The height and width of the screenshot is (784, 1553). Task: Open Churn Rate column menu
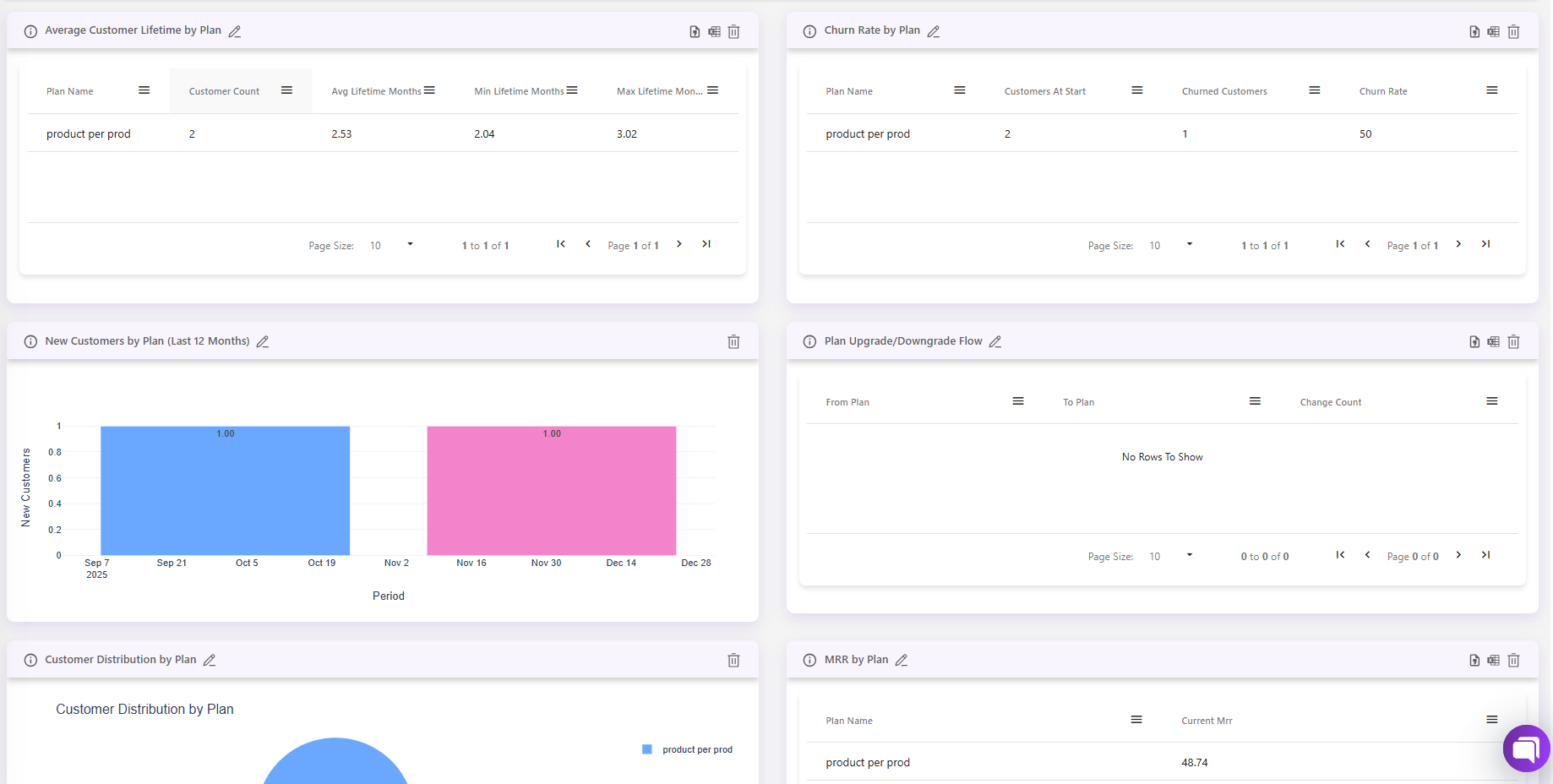1492,90
